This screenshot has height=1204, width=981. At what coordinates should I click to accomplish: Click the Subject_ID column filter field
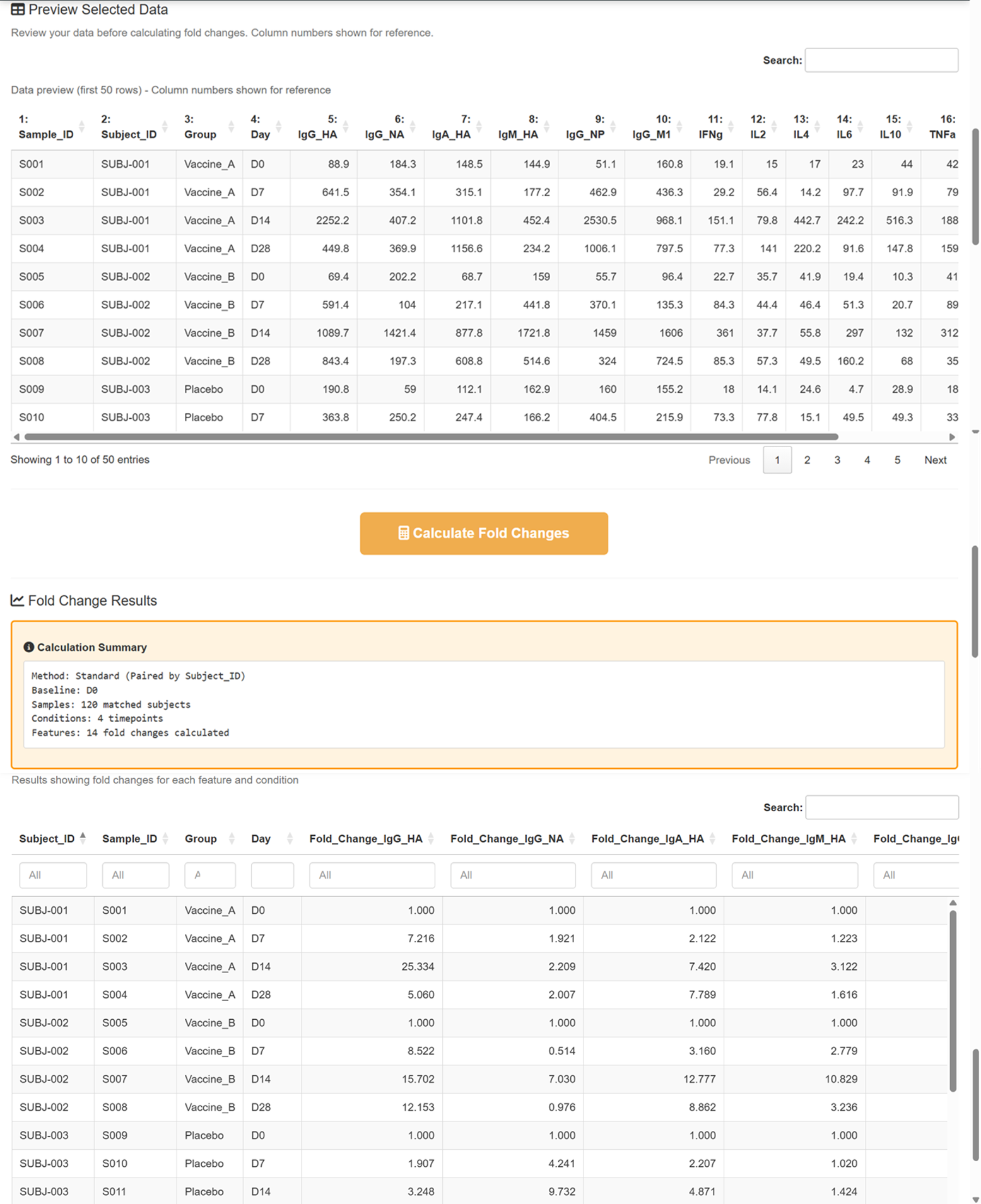tap(53, 875)
